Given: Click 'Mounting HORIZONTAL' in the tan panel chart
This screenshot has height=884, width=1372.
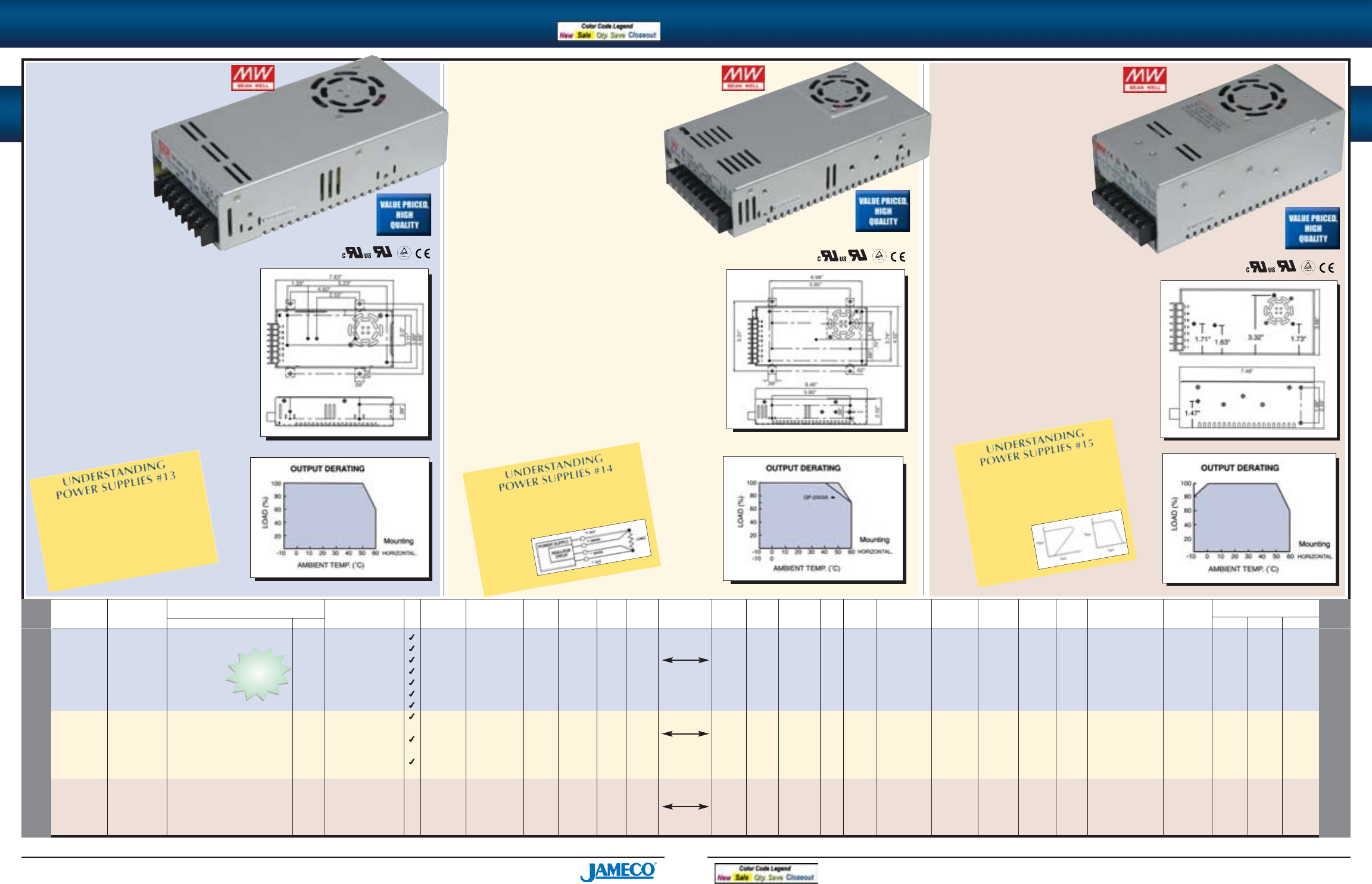Looking at the screenshot, I should (1315, 550).
